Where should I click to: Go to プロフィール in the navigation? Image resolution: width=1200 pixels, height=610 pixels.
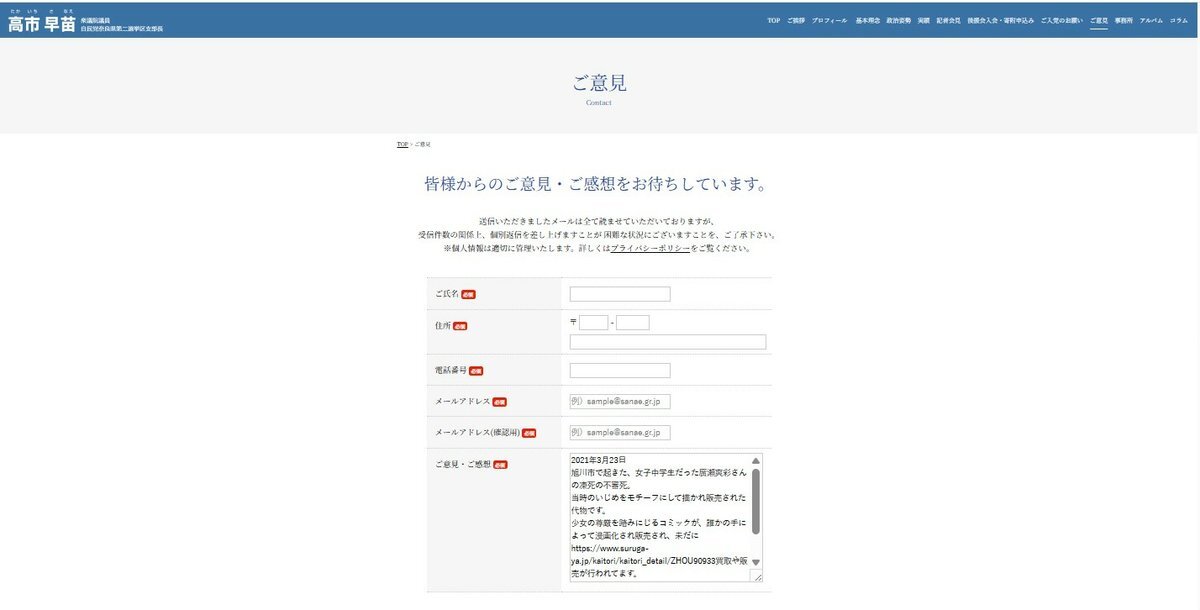830,20
